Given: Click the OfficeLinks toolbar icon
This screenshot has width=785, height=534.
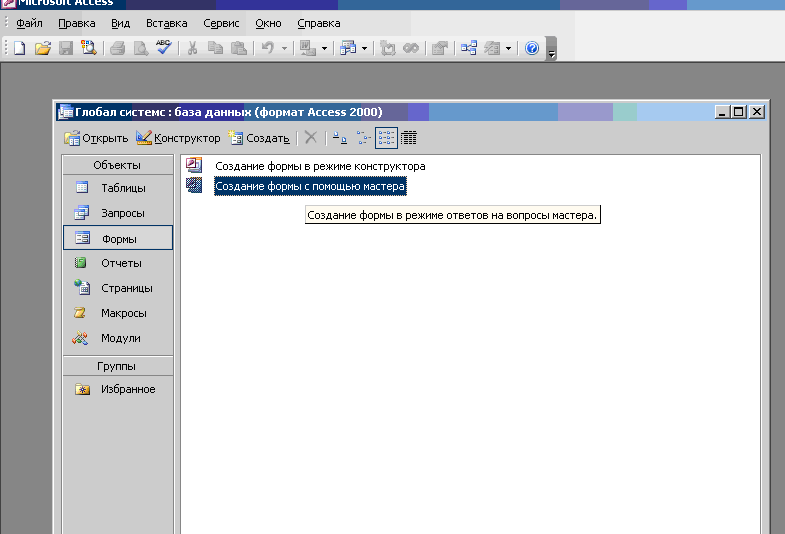Looking at the screenshot, I should pyautogui.click(x=307, y=48).
